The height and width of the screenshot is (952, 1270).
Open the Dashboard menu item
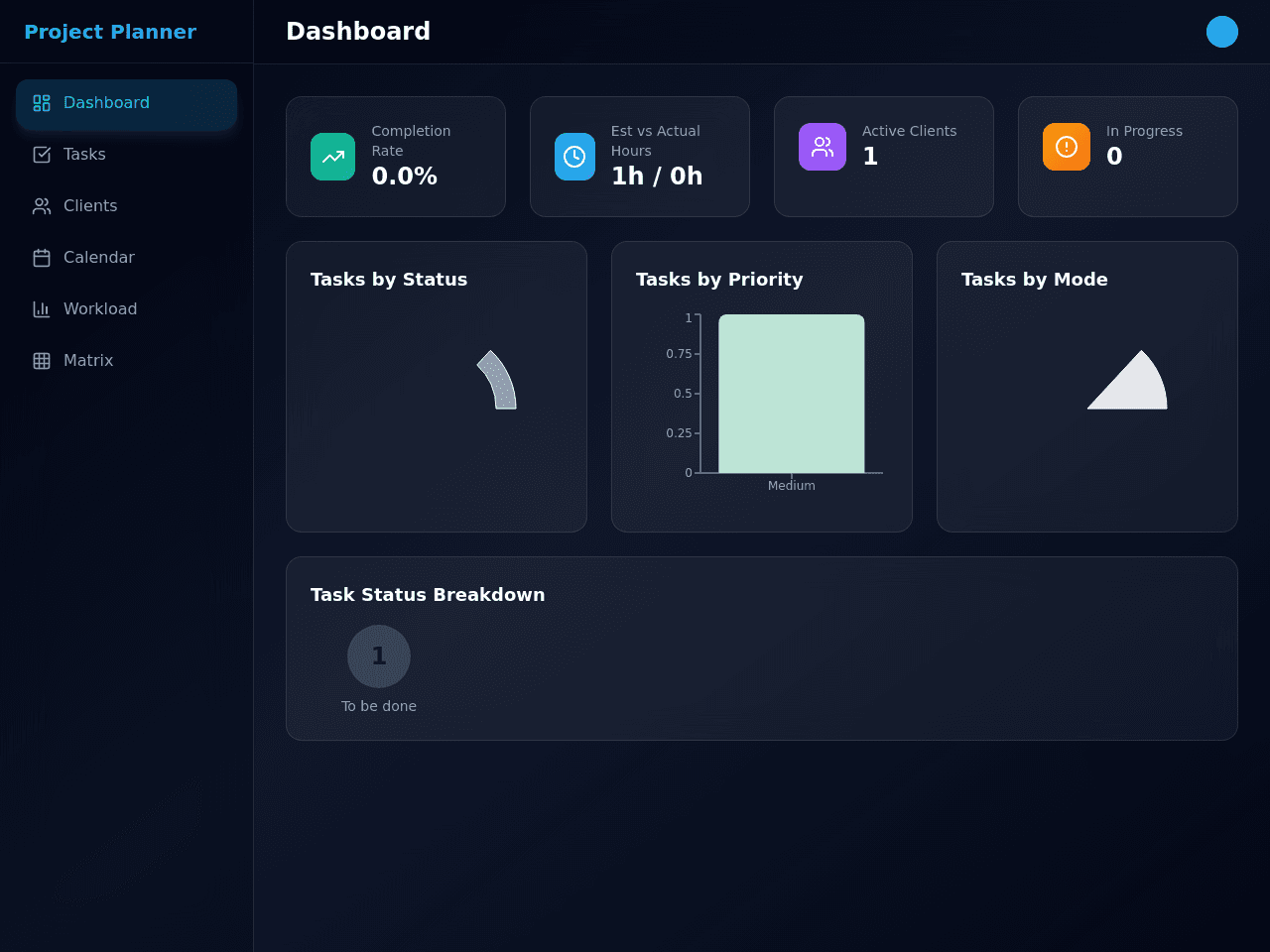point(126,103)
